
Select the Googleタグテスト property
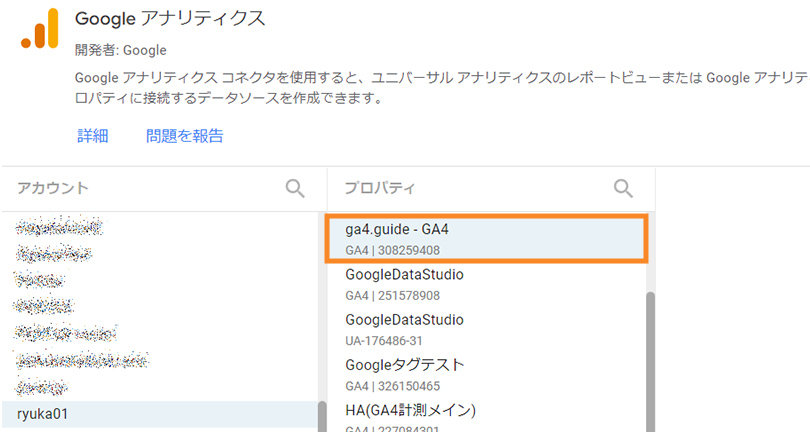pyautogui.click(x=486, y=375)
